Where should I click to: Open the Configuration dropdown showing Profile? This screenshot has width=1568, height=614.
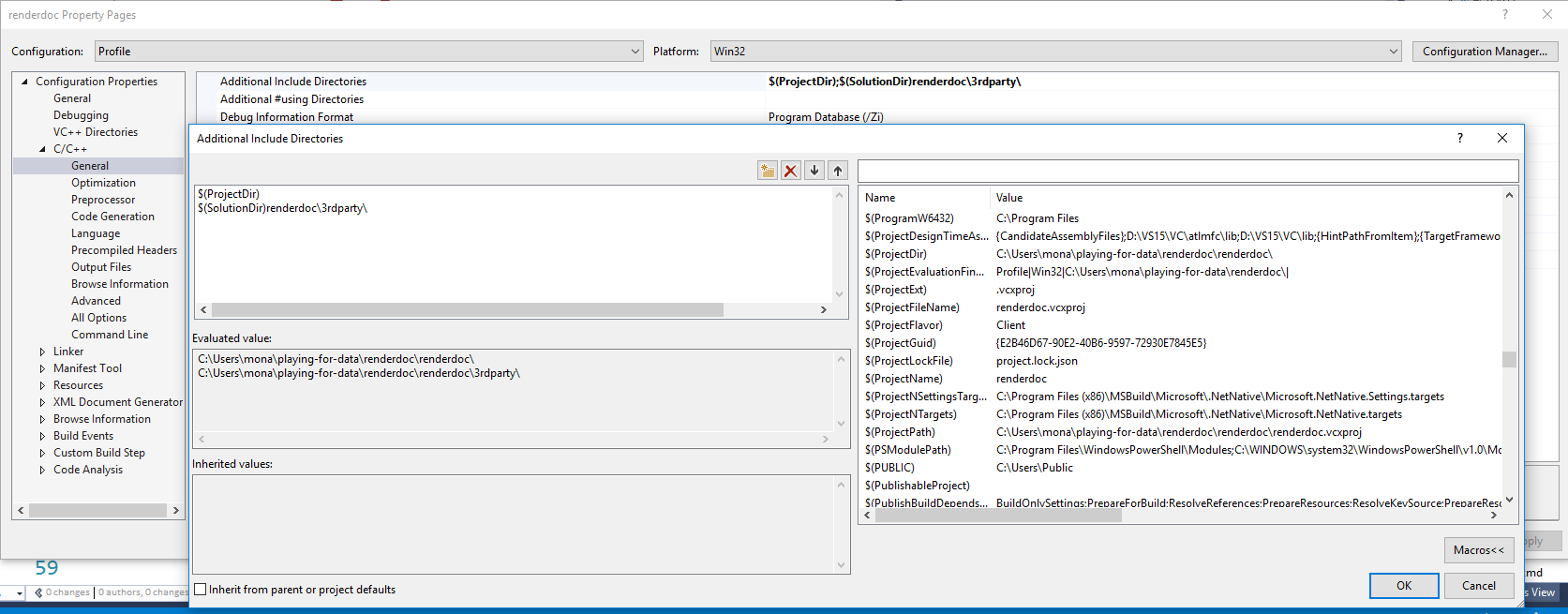click(369, 52)
